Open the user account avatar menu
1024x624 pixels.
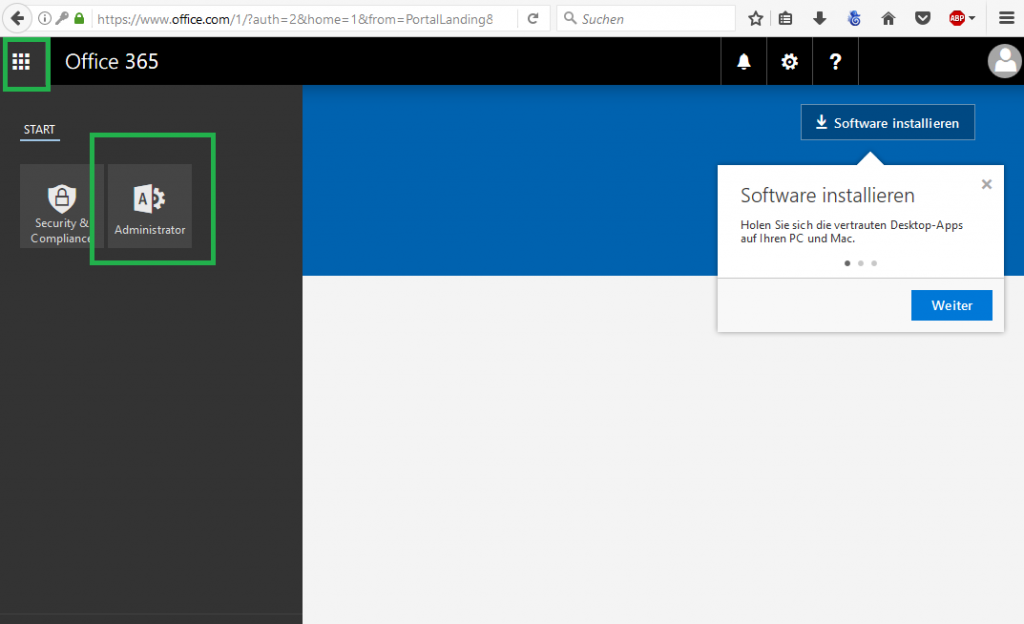(x=1003, y=62)
